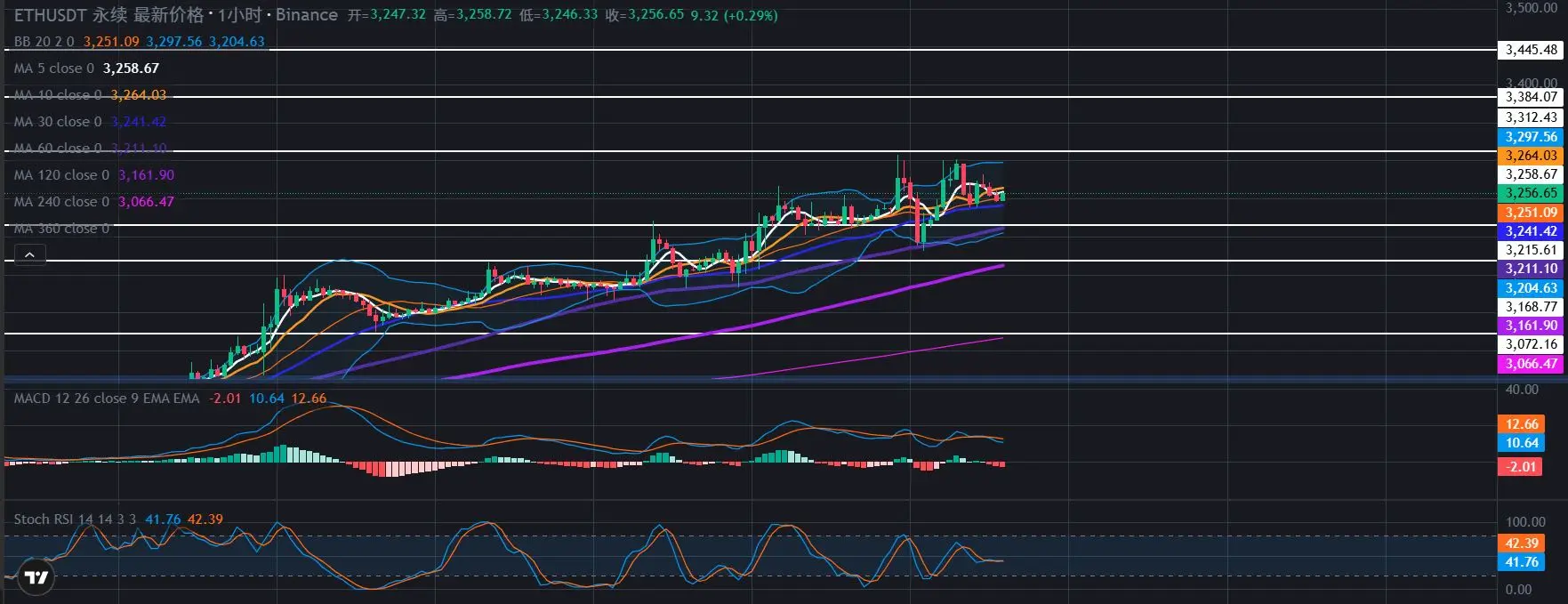Select the MA 5 close 0 indicator label
Screen dimensions: 1568x604
(x=54, y=68)
